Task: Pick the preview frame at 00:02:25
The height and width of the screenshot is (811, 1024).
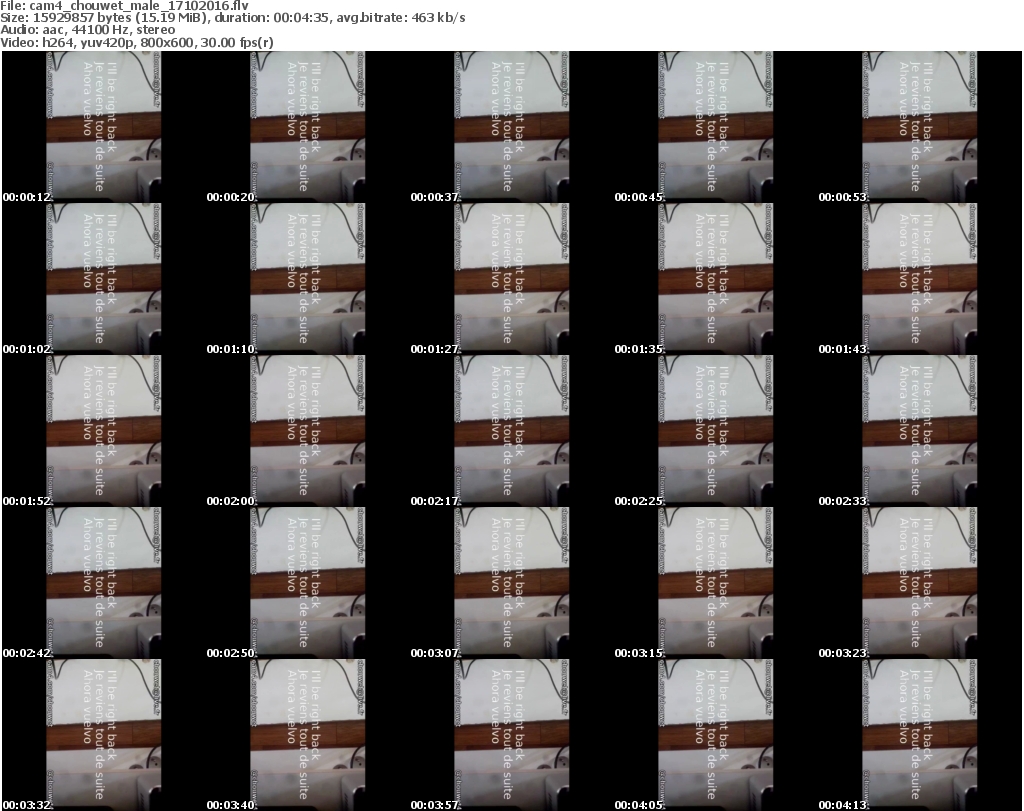Action: click(715, 431)
